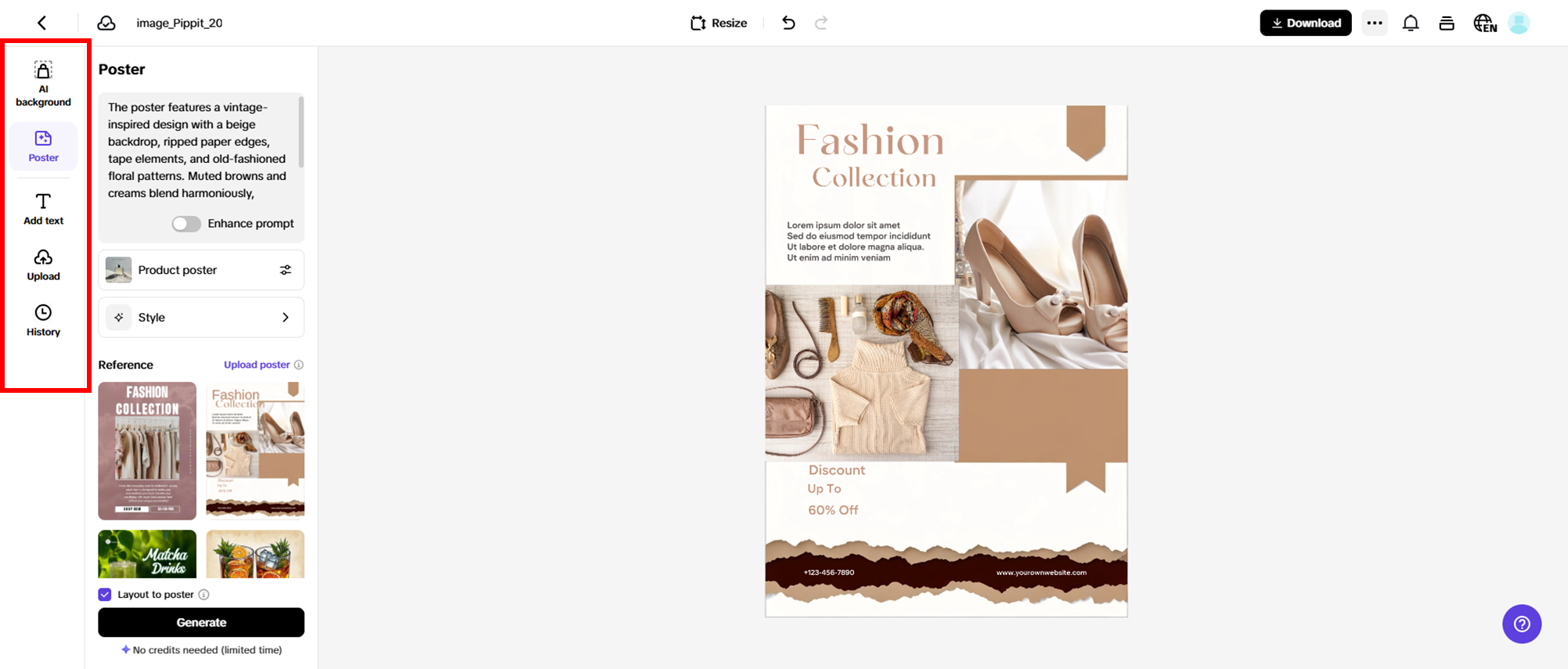1568x669 pixels.
Task: Select the Lorem ipsum paragraph on poster
Action: 859,242
